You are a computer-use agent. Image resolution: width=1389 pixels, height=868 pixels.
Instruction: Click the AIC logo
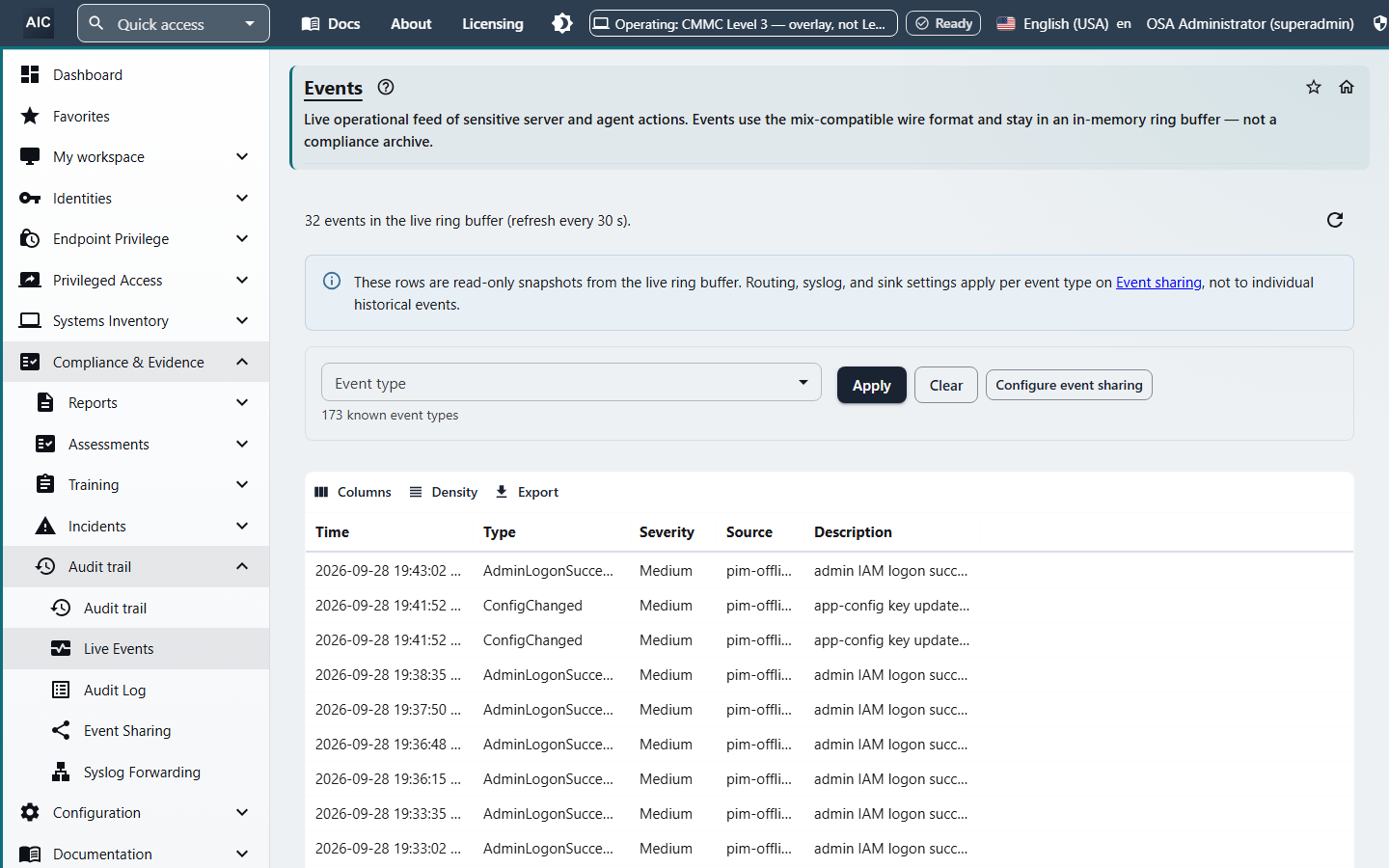point(39,22)
